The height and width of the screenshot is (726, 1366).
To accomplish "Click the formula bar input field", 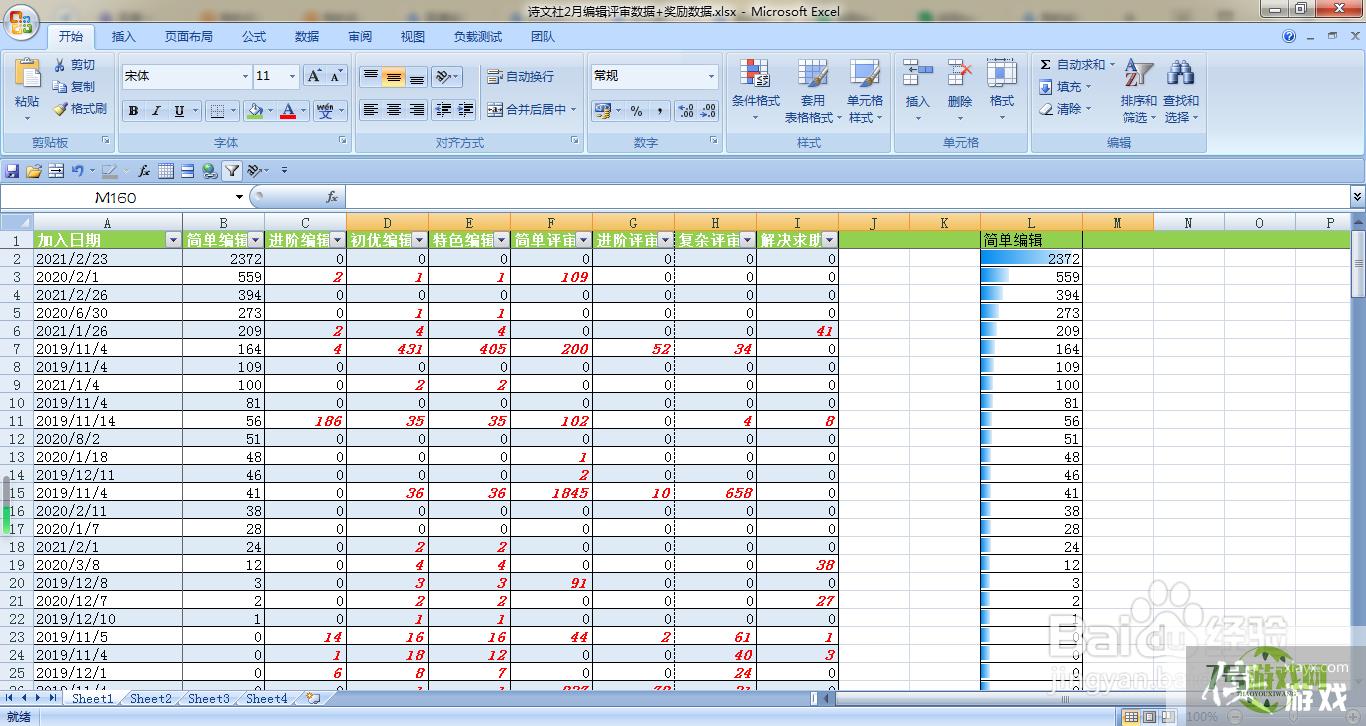I will click(847, 197).
